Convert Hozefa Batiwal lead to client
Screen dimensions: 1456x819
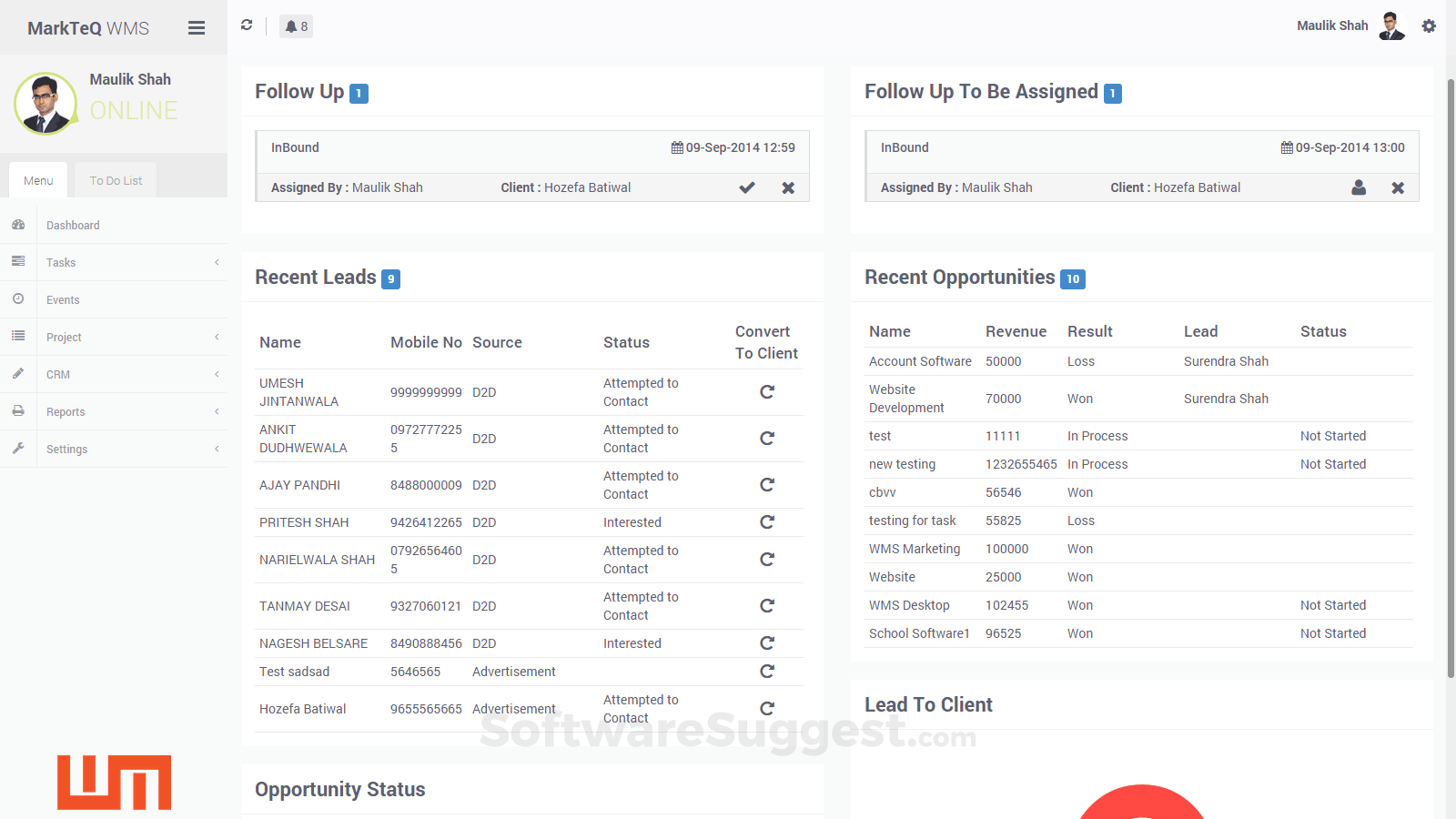pyautogui.click(x=767, y=709)
